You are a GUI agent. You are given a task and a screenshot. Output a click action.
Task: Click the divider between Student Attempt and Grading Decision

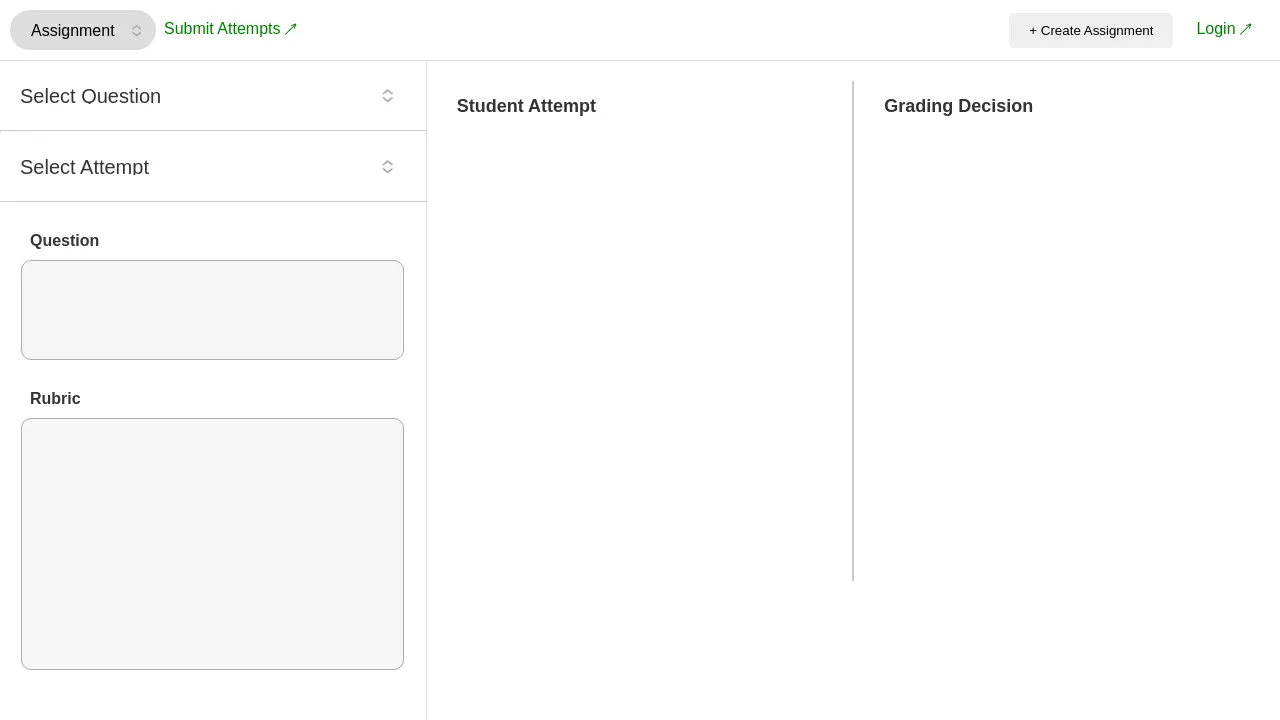(x=853, y=330)
